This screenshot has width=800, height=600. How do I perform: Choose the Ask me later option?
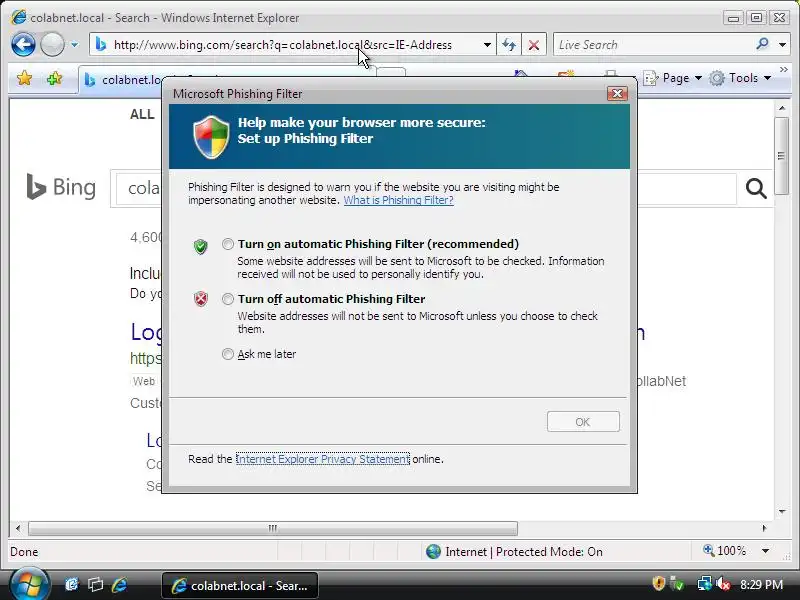pos(228,354)
